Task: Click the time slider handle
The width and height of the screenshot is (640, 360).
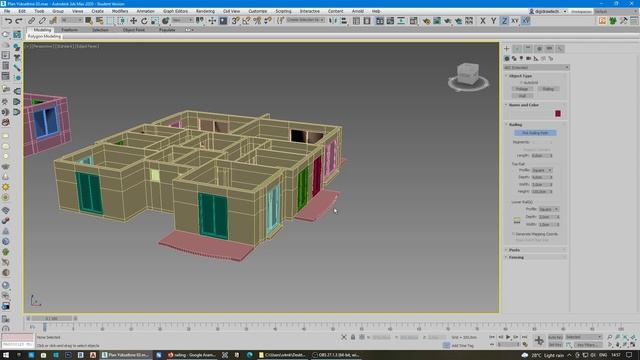Action: (x=51, y=318)
